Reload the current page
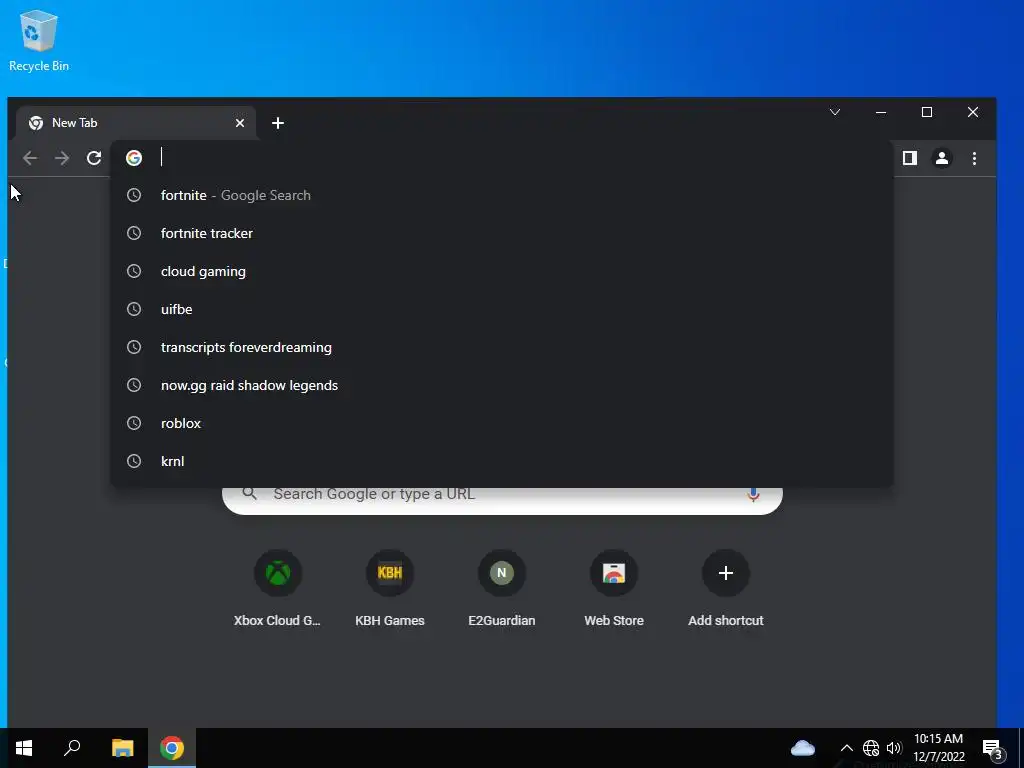The image size is (1024, 768). coord(94,158)
